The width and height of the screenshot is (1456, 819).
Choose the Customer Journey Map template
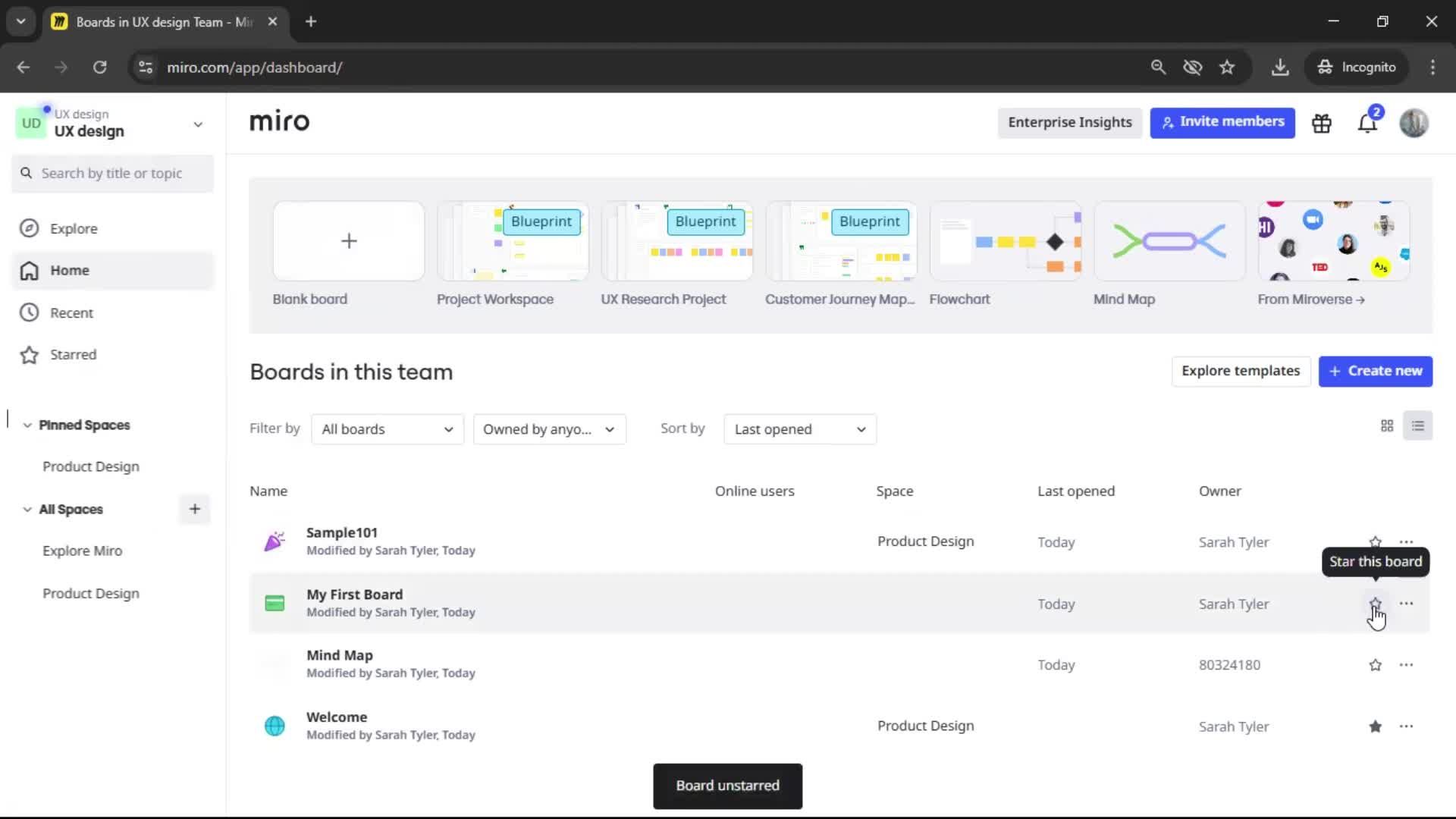pos(841,241)
